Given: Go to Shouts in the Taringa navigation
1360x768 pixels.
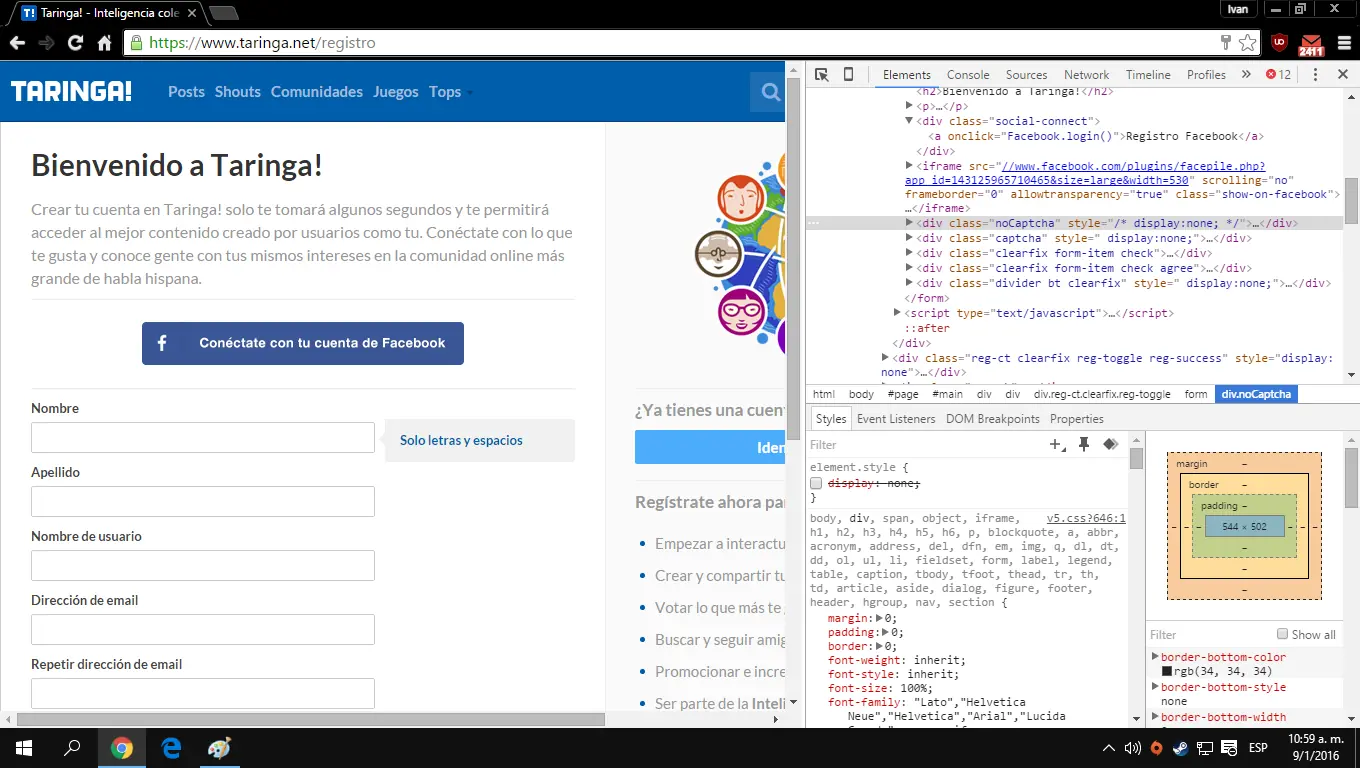Looking at the screenshot, I should point(238,92).
